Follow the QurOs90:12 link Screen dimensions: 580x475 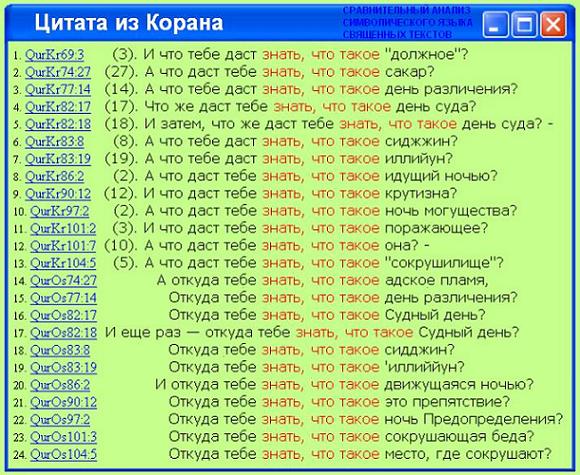[63, 403]
